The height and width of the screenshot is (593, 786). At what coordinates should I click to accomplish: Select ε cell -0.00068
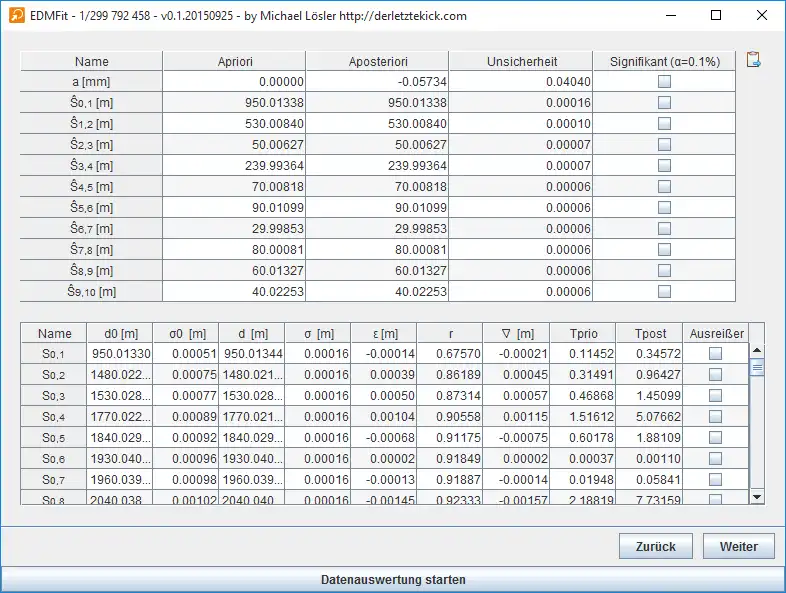(384, 438)
